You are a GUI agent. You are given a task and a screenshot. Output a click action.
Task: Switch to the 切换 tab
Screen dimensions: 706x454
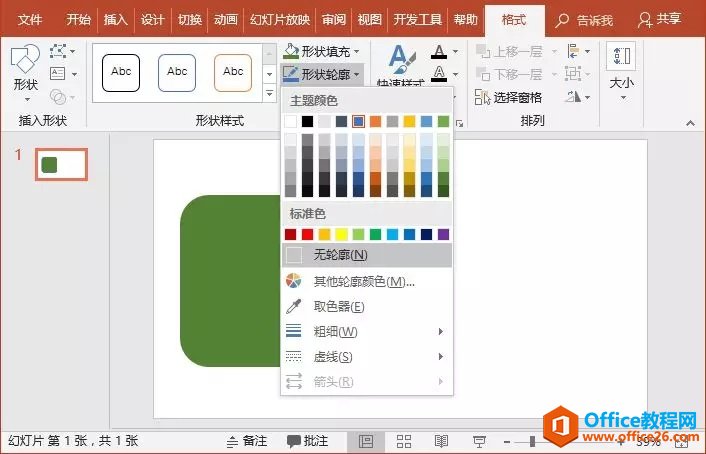pos(190,20)
